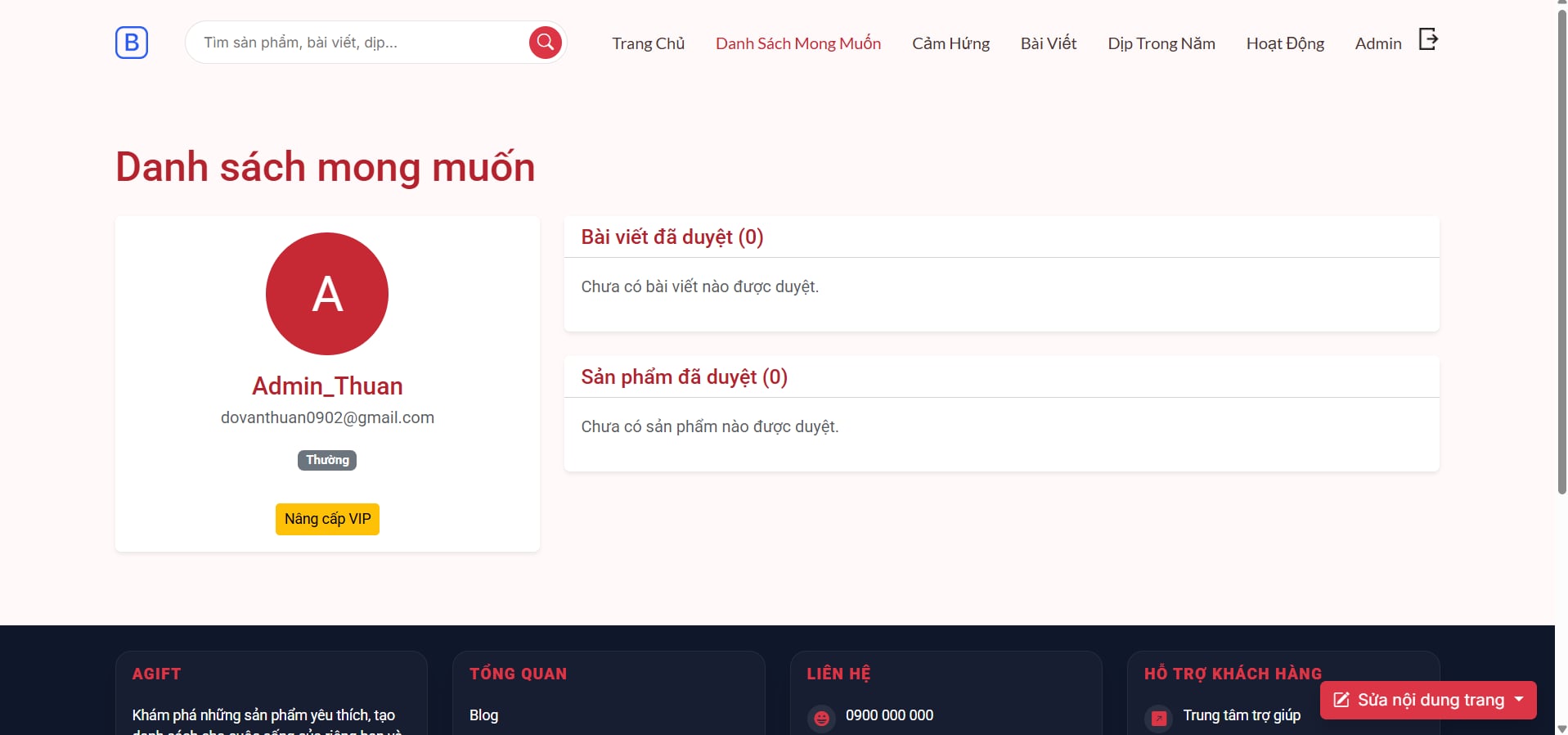Click the logout icon next to Admin
Image resolution: width=1568 pixels, height=735 pixels.
tap(1428, 39)
